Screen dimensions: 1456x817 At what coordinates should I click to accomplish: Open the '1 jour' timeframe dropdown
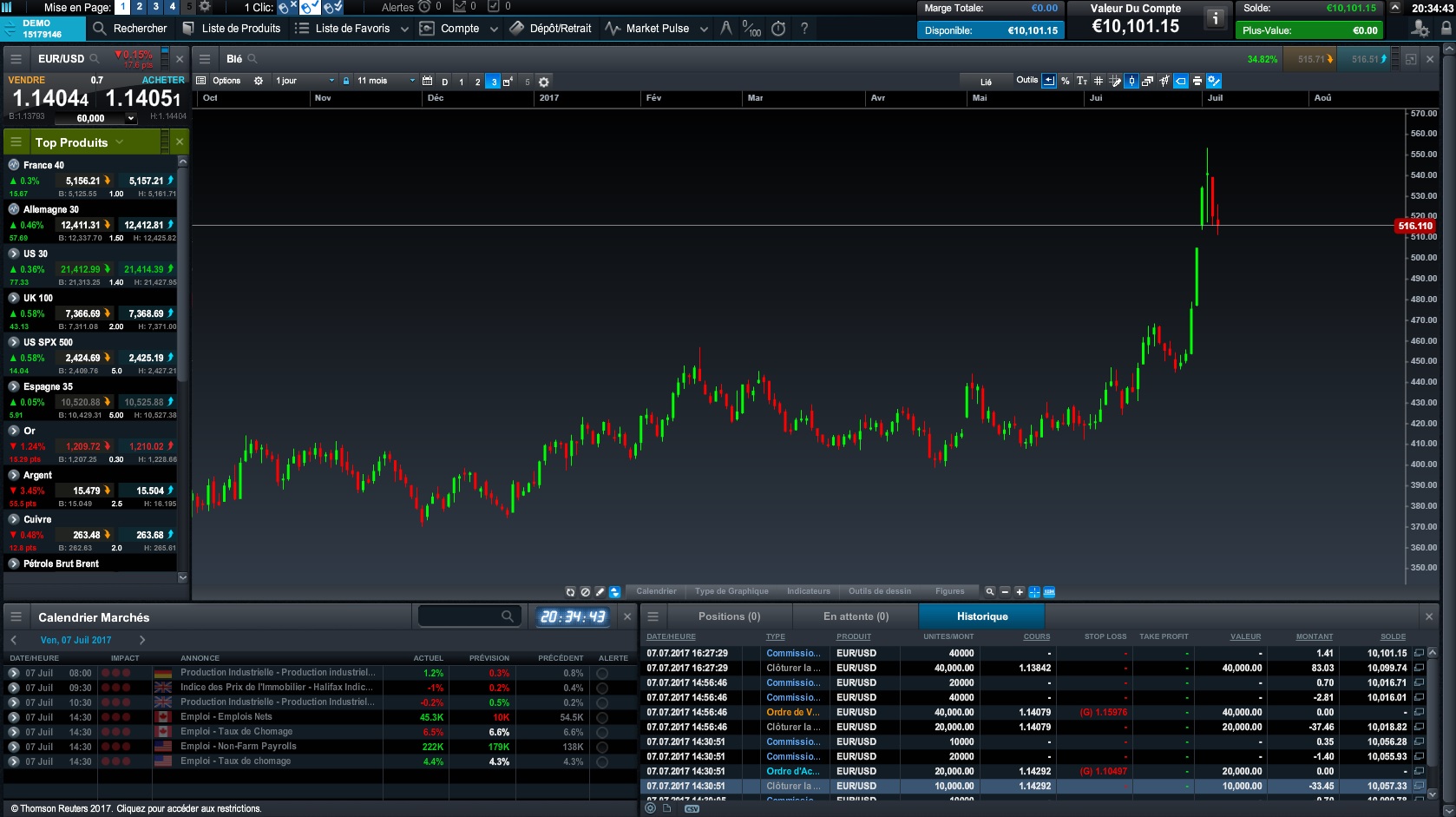pyautogui.click(x=305, y=81)
